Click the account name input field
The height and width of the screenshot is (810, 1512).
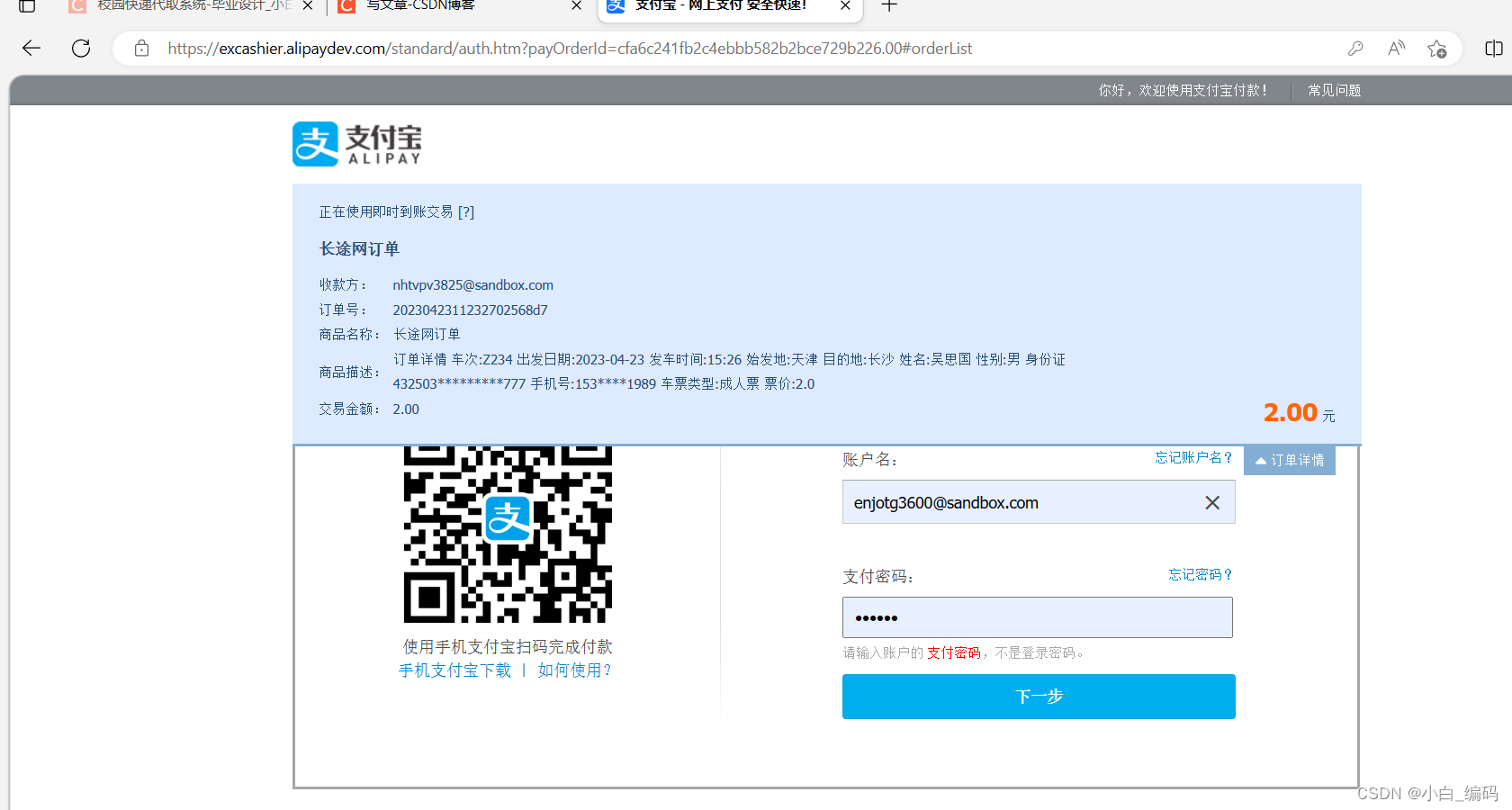pos(1039,502)
